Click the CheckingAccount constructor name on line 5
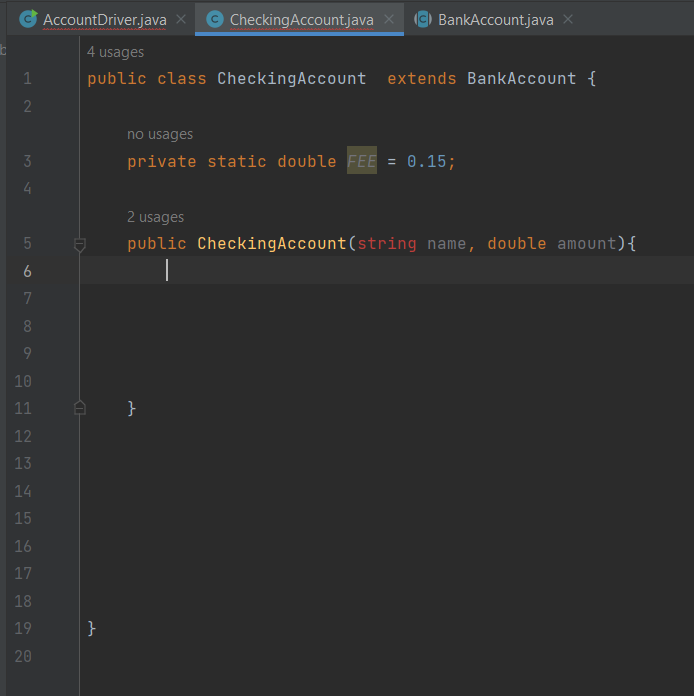This screenshot has width=694, height=696. coord(272,244)
